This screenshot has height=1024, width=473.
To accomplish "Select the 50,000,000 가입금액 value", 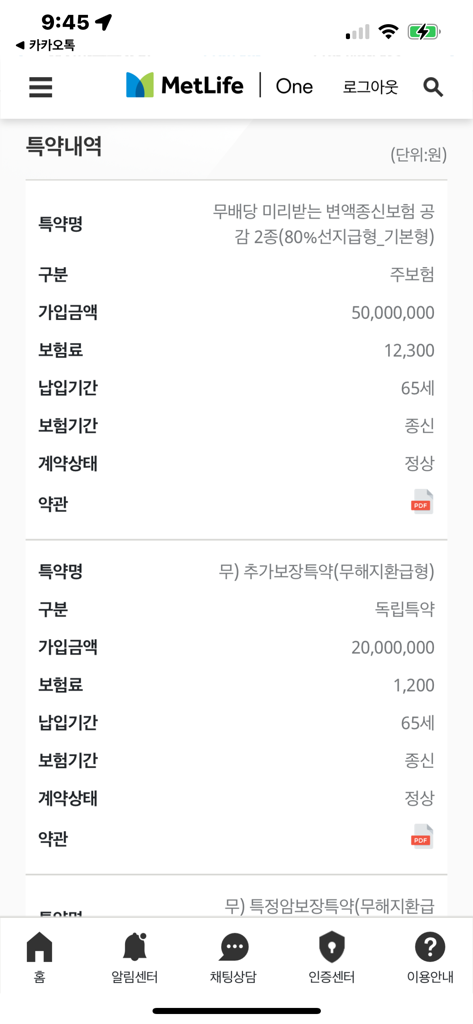I will pyautogui.click(x=393, y=313).
